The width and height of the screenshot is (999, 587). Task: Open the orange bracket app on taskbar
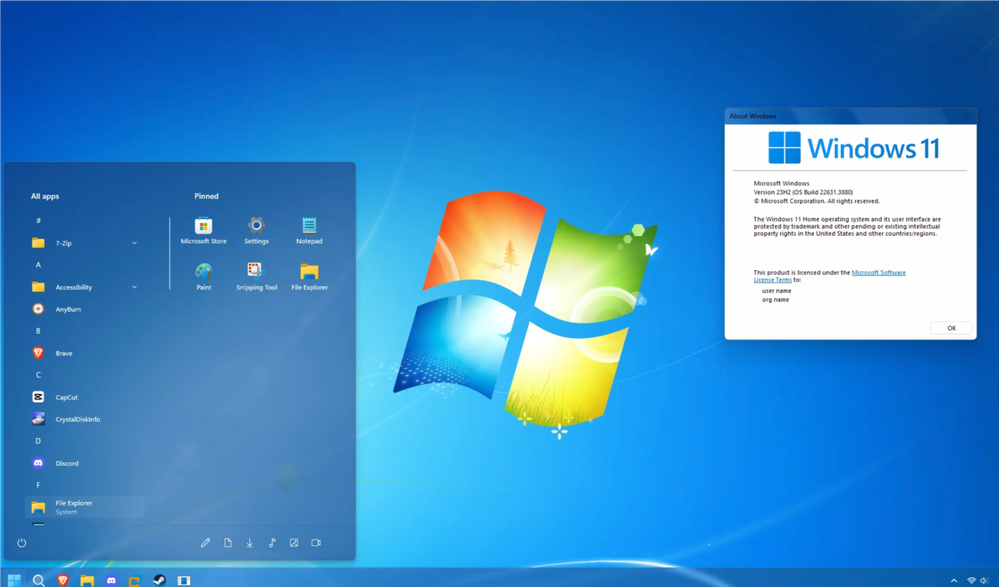point(134,580)
